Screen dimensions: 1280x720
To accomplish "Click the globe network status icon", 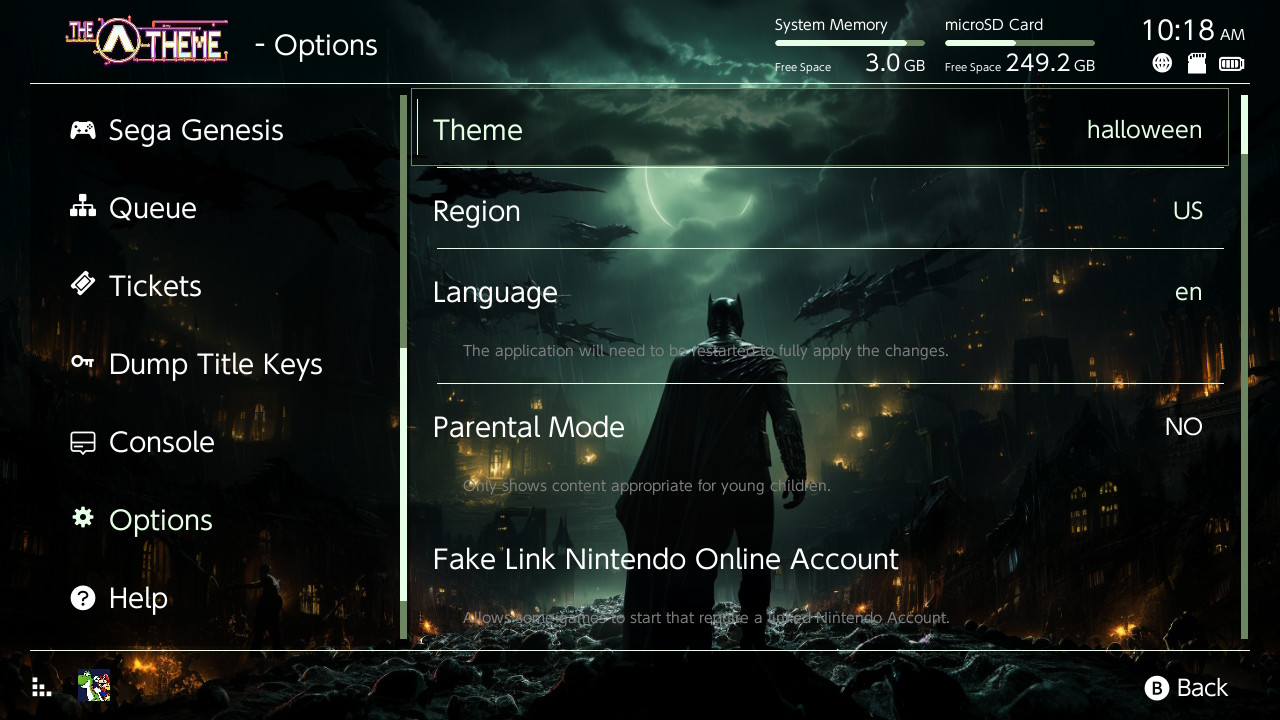I will pyautogui.click(x=1162, y=64).
